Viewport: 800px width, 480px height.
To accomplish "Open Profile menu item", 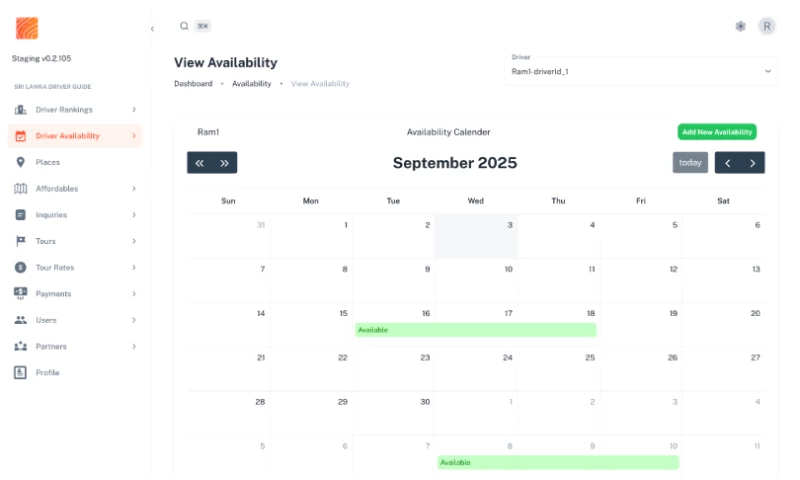I will pyautogui.click(x=75, y=372).
